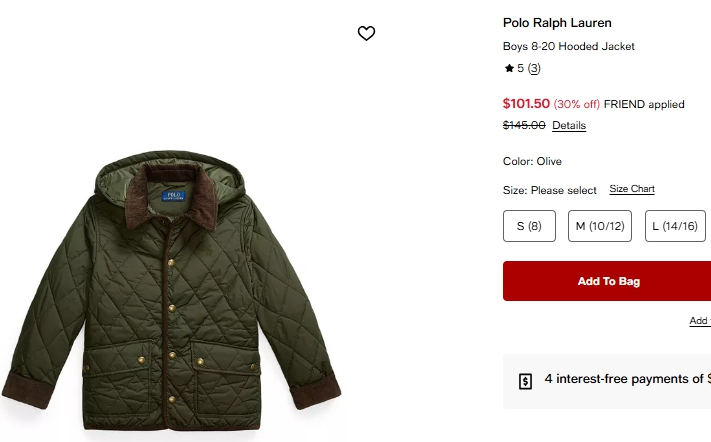Click the Boys 8-20 Hooded Jacket title
This screenshot has width=711, height=442.
tap(568, 46)
